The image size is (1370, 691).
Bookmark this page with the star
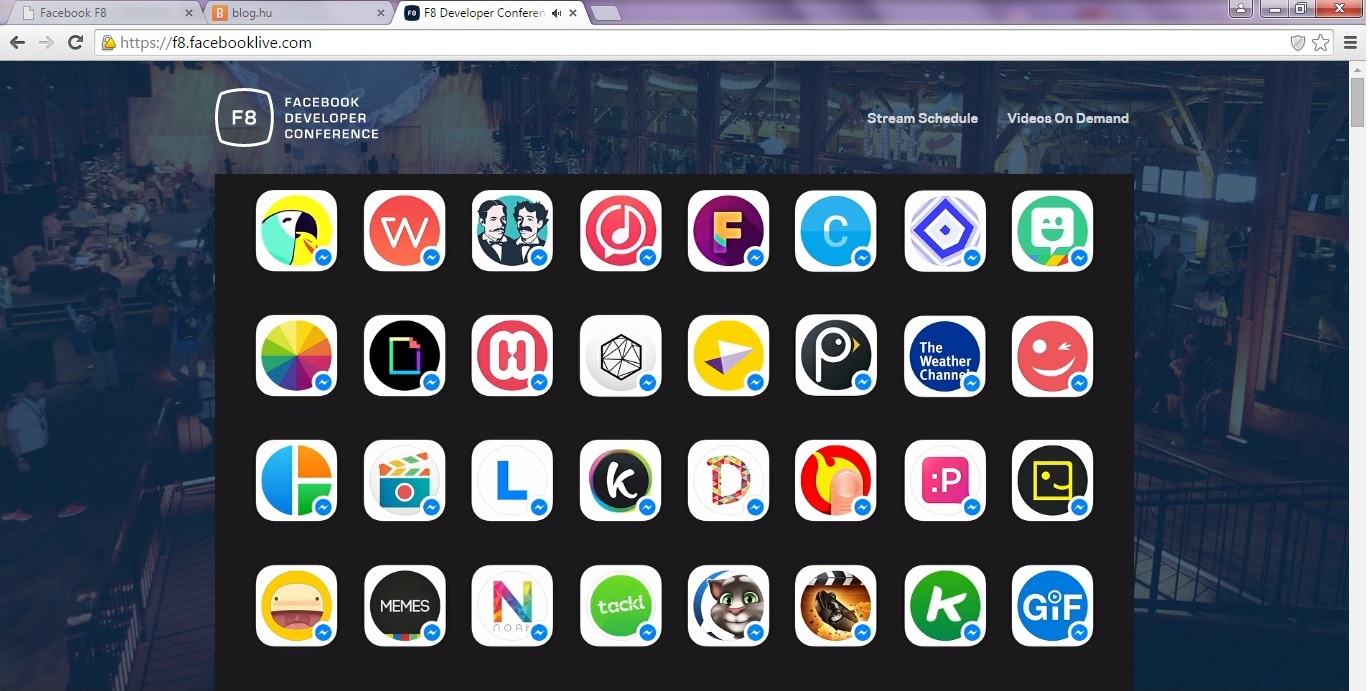point(1321,43)
